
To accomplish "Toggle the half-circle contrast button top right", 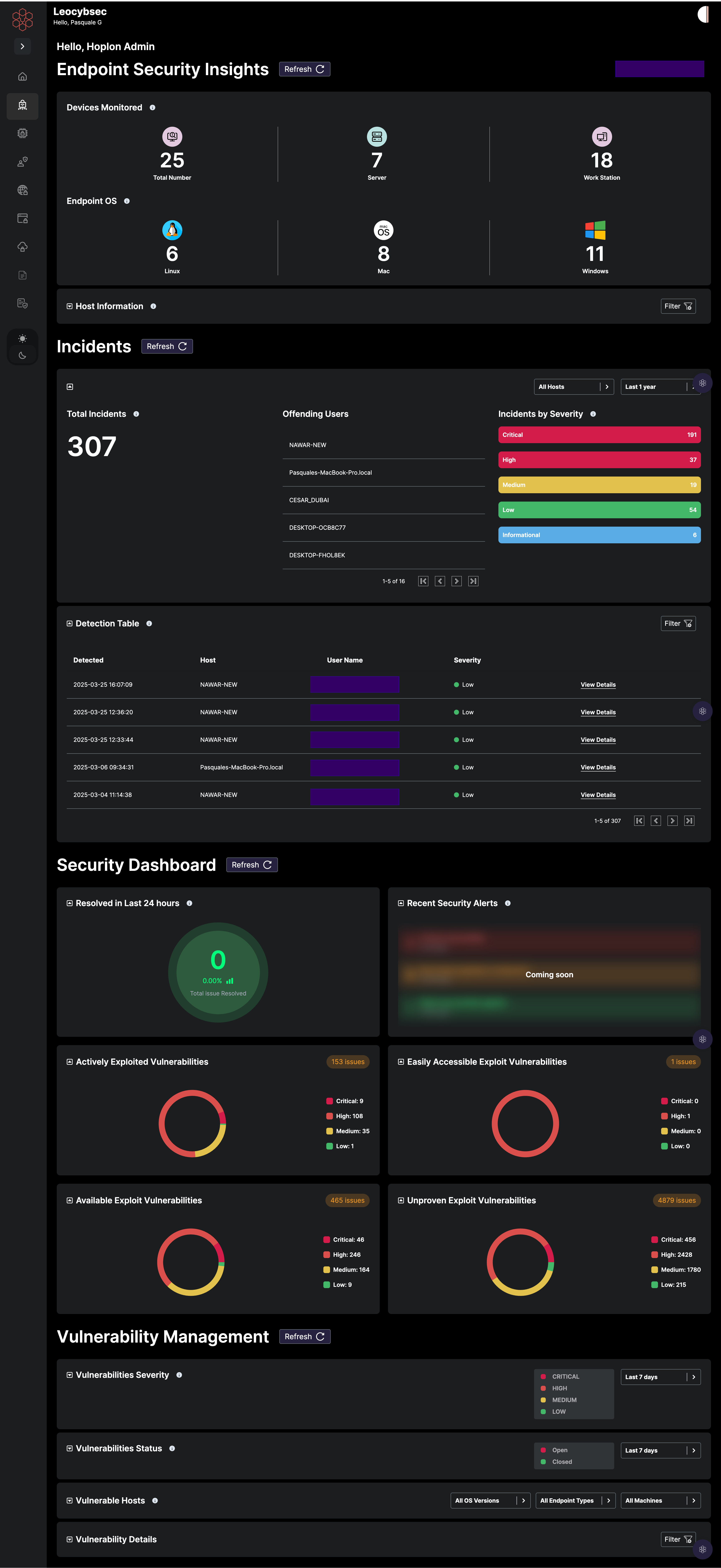I will [703, 15].
